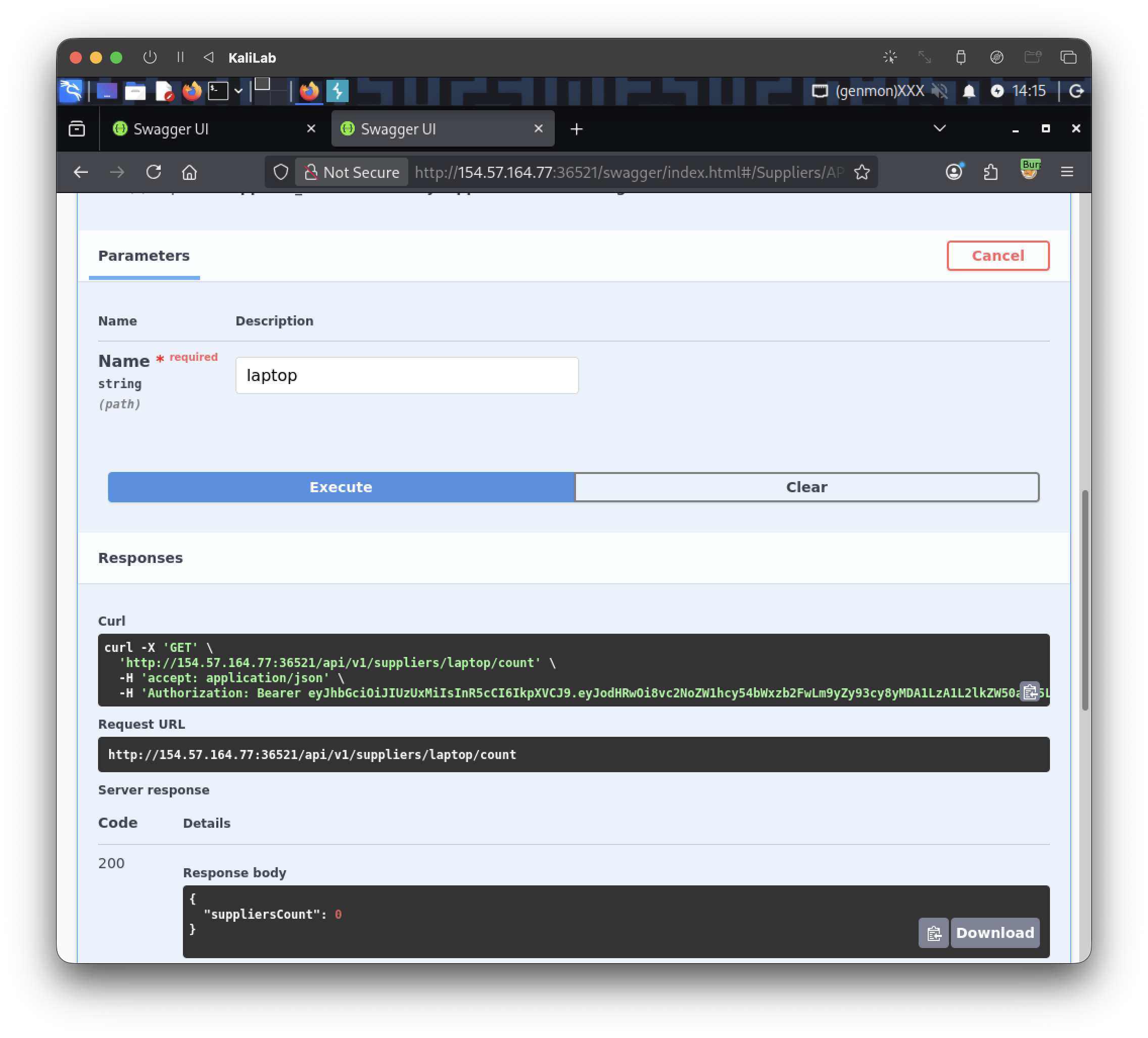The height and width of the screenshot is (1038, 1148).
Task: Click the Parameters section heading tab
Action: 144,256
